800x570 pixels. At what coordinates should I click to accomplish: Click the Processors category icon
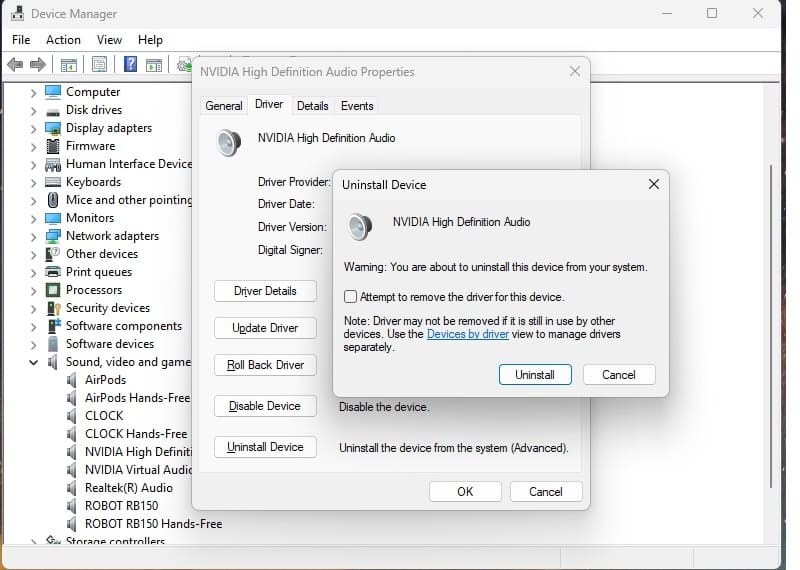[x=53, y=290]
